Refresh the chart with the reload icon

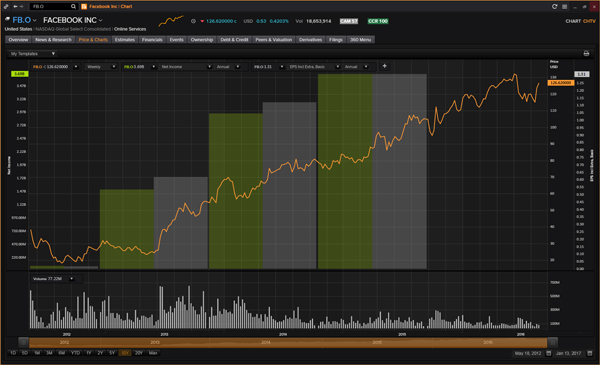(554, 7)
